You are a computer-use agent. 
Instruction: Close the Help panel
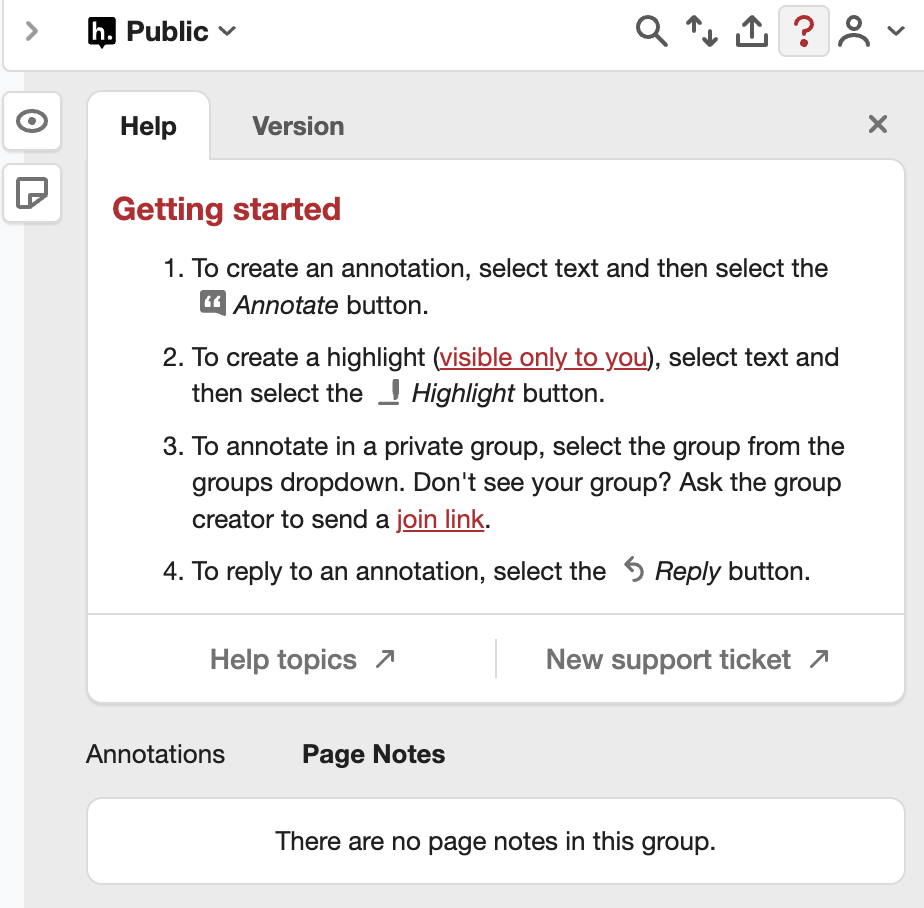[877, 124]
